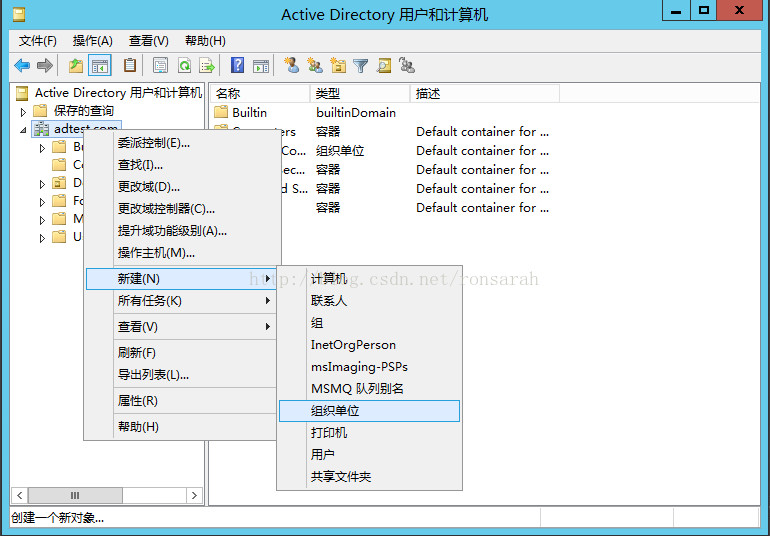This screenshot has width=770, height=536.
Task: Click the tree pane scrollbar right arrow
Action: [x=194, y=495]
